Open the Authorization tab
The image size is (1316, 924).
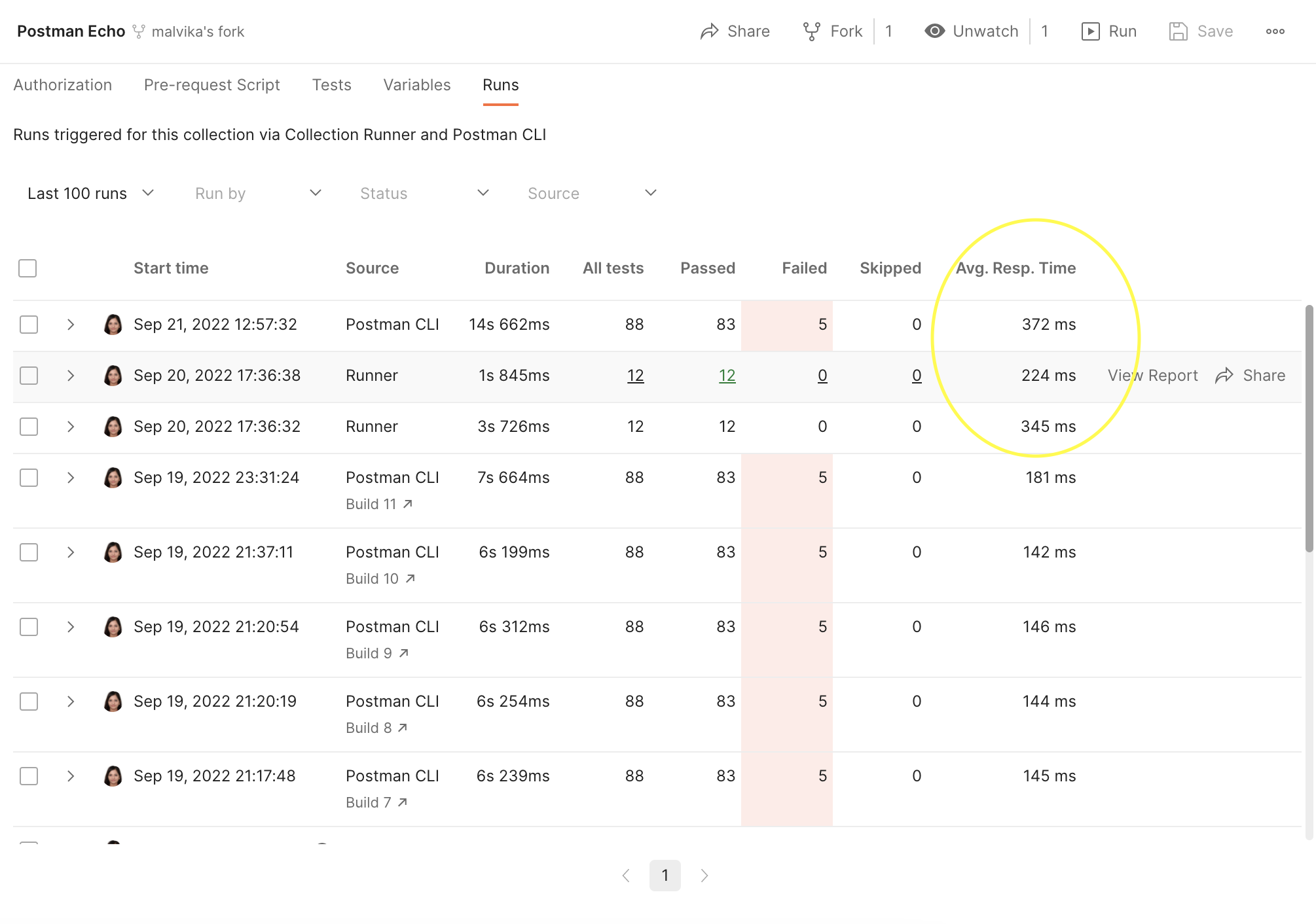click(63, 85)
